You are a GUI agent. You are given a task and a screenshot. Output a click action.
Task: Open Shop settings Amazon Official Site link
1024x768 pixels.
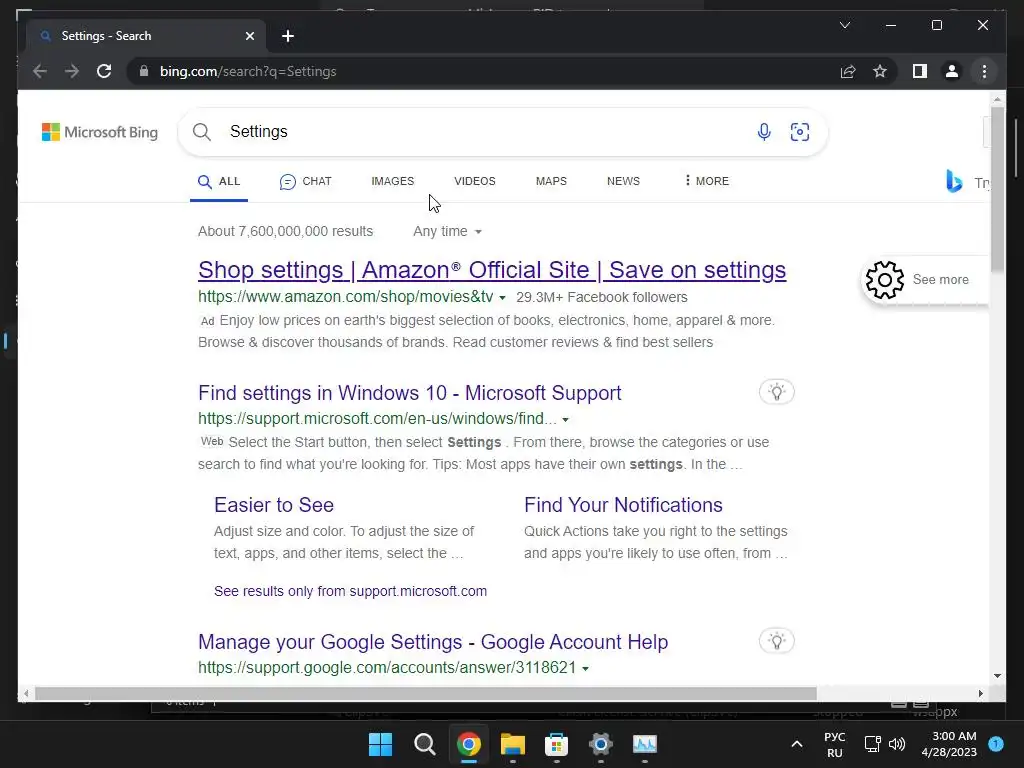492,270
